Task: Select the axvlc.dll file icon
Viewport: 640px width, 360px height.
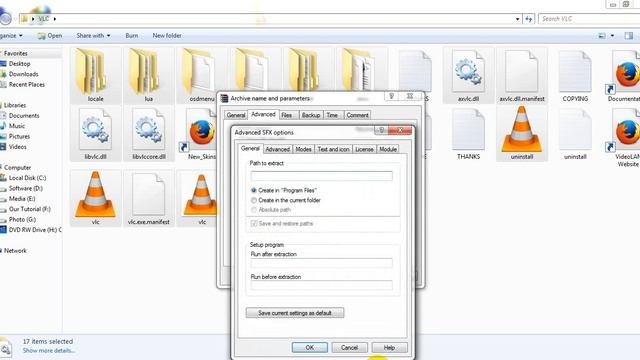Action: 468,71
